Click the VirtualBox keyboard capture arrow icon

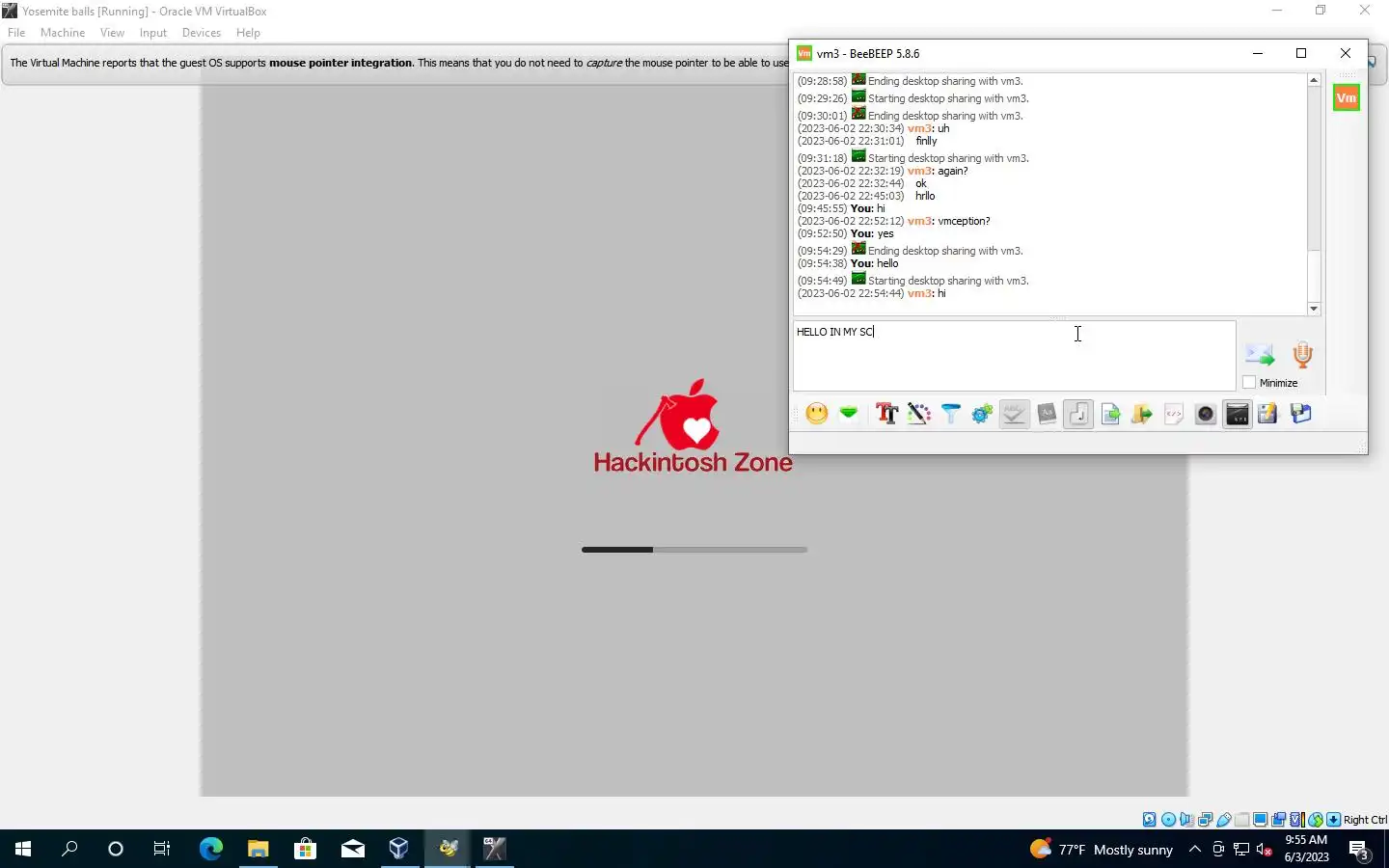tap(1334, 820)
